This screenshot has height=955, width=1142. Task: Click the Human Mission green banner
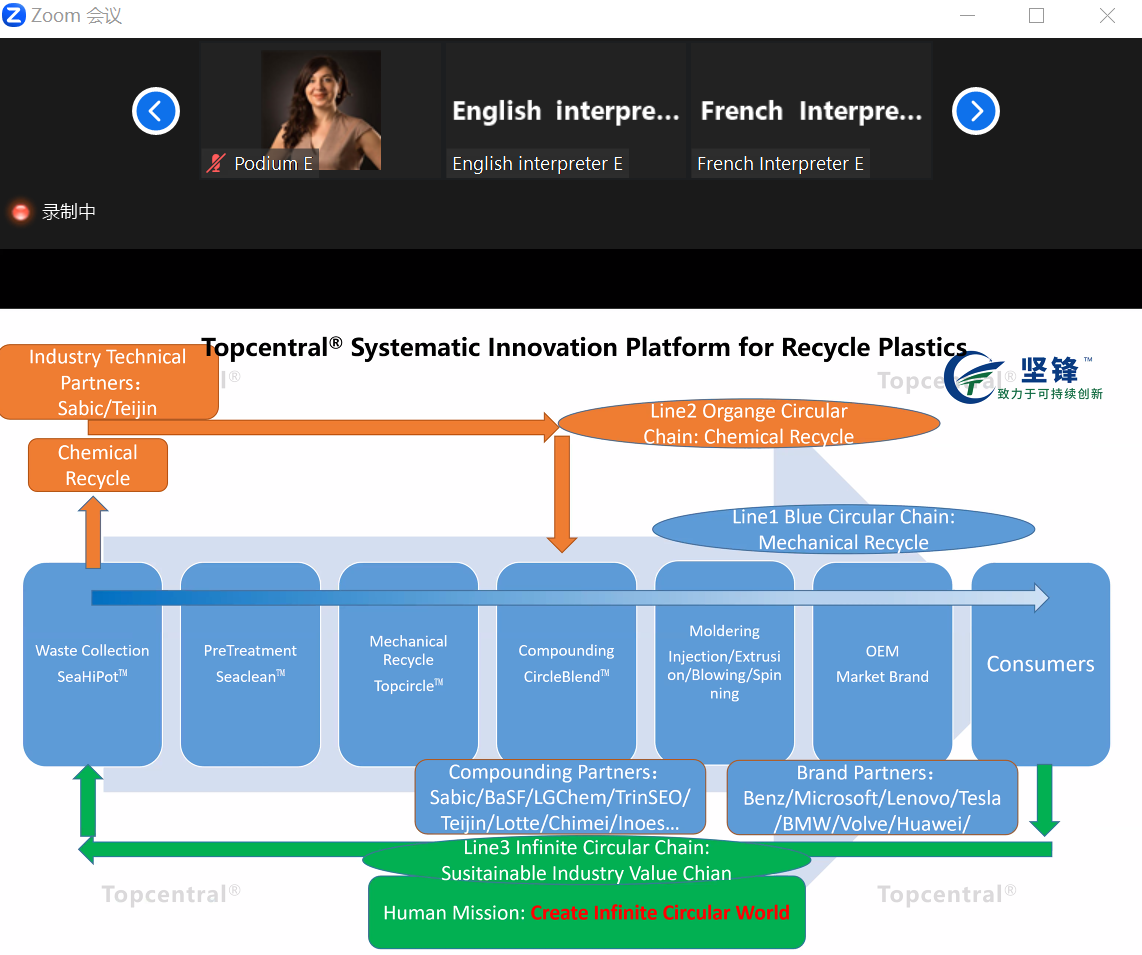(x=587, y=912)
